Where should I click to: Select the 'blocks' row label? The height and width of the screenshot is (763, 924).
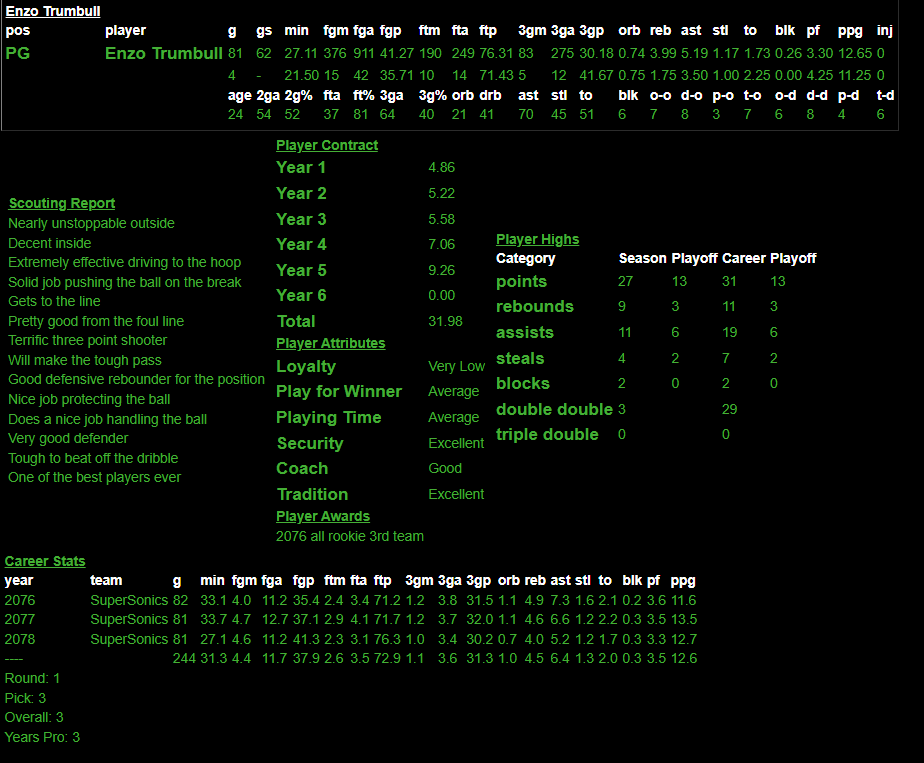[x=523, y=383]
